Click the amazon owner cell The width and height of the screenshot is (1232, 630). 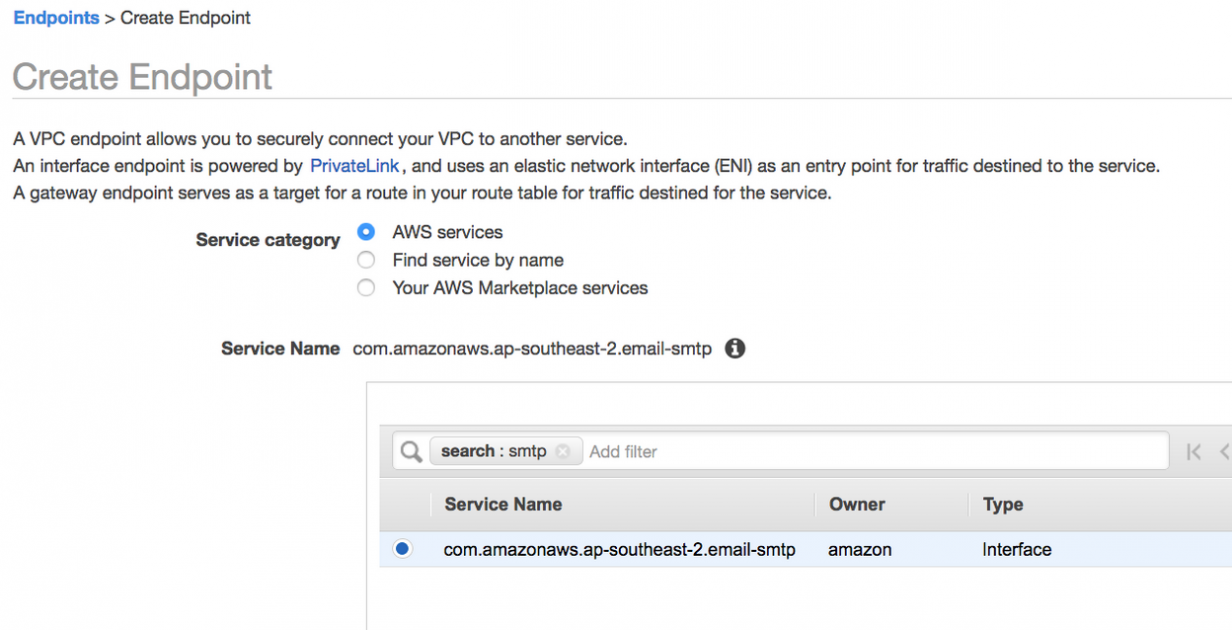pos(860,549)
